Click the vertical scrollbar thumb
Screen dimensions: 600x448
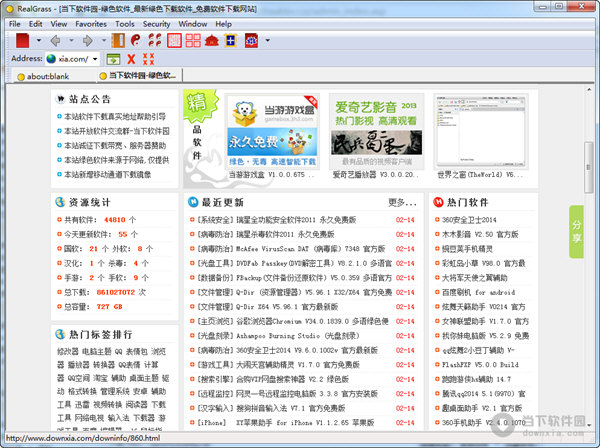pyautogui.click(x=589, y=167)
